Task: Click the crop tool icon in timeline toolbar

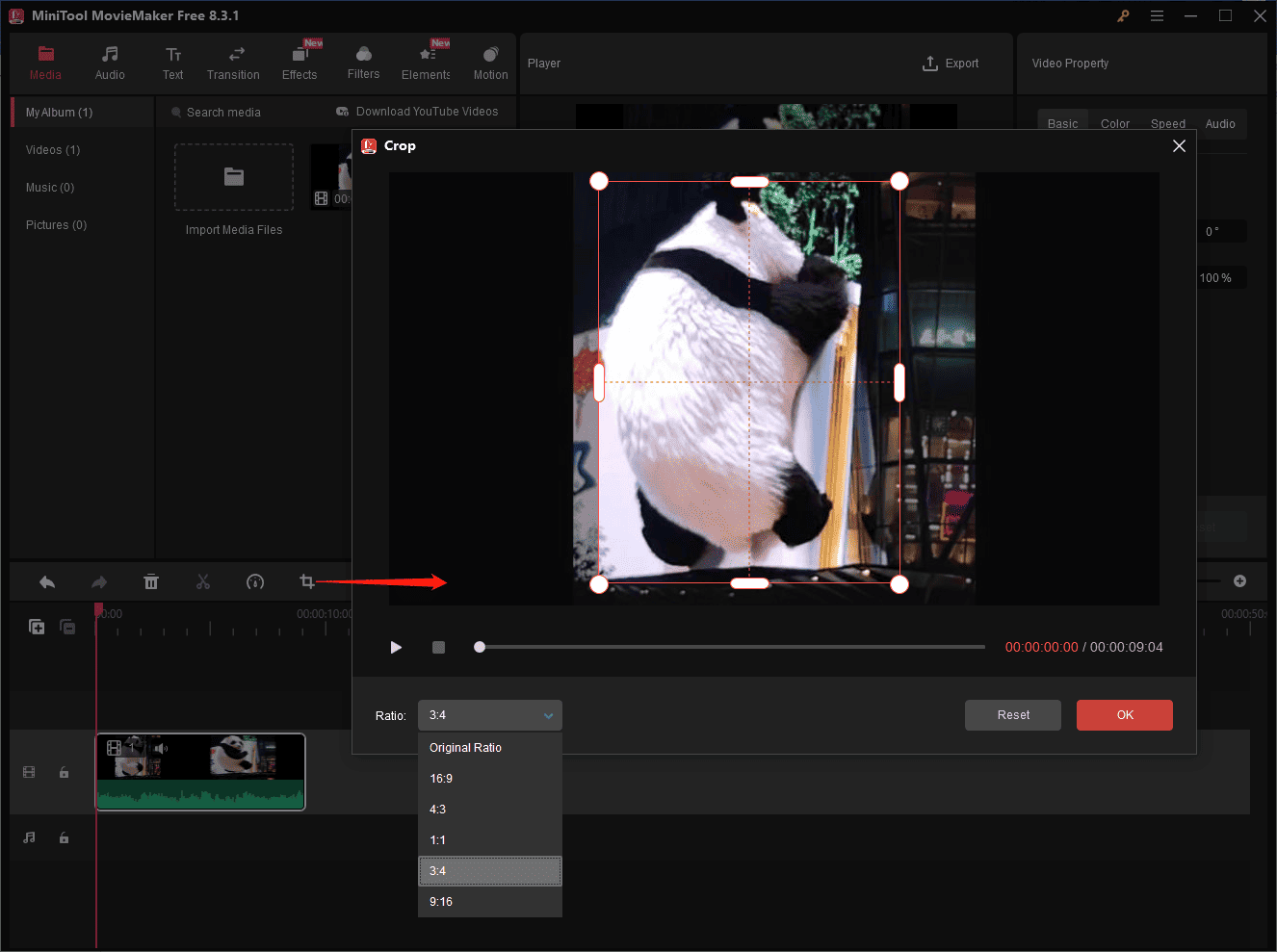Action: 306,581
